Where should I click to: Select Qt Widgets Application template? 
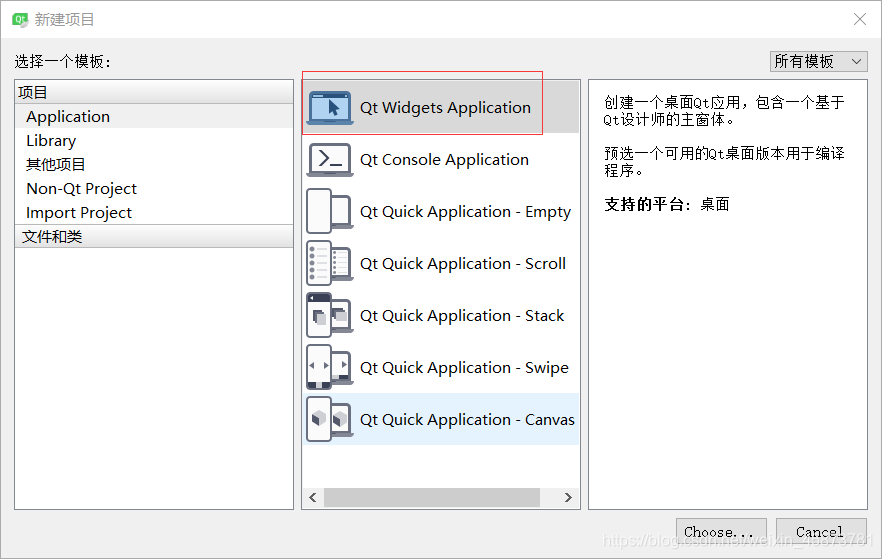pos(441,107)
